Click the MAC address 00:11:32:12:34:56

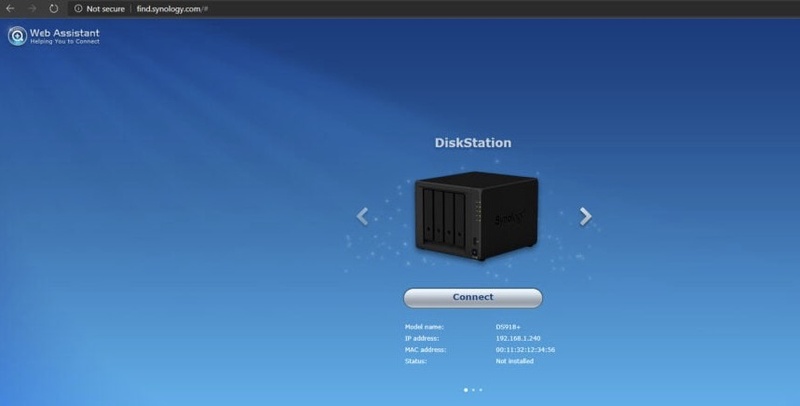click(525, 350)
